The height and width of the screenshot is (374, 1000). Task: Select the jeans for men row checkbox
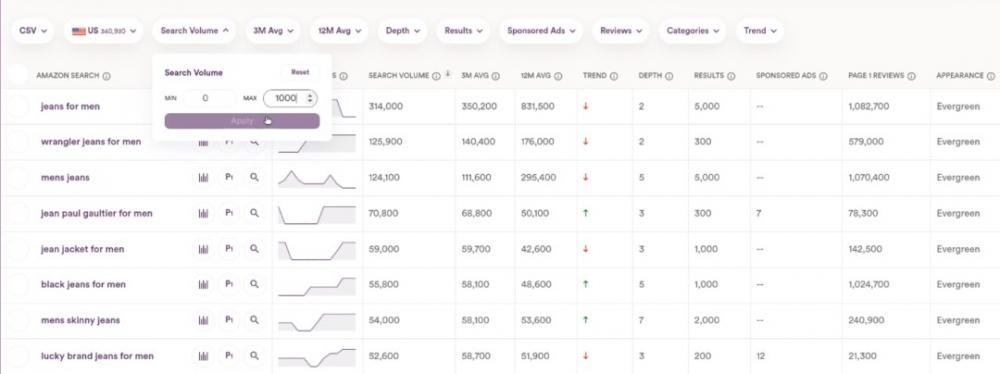18,107
